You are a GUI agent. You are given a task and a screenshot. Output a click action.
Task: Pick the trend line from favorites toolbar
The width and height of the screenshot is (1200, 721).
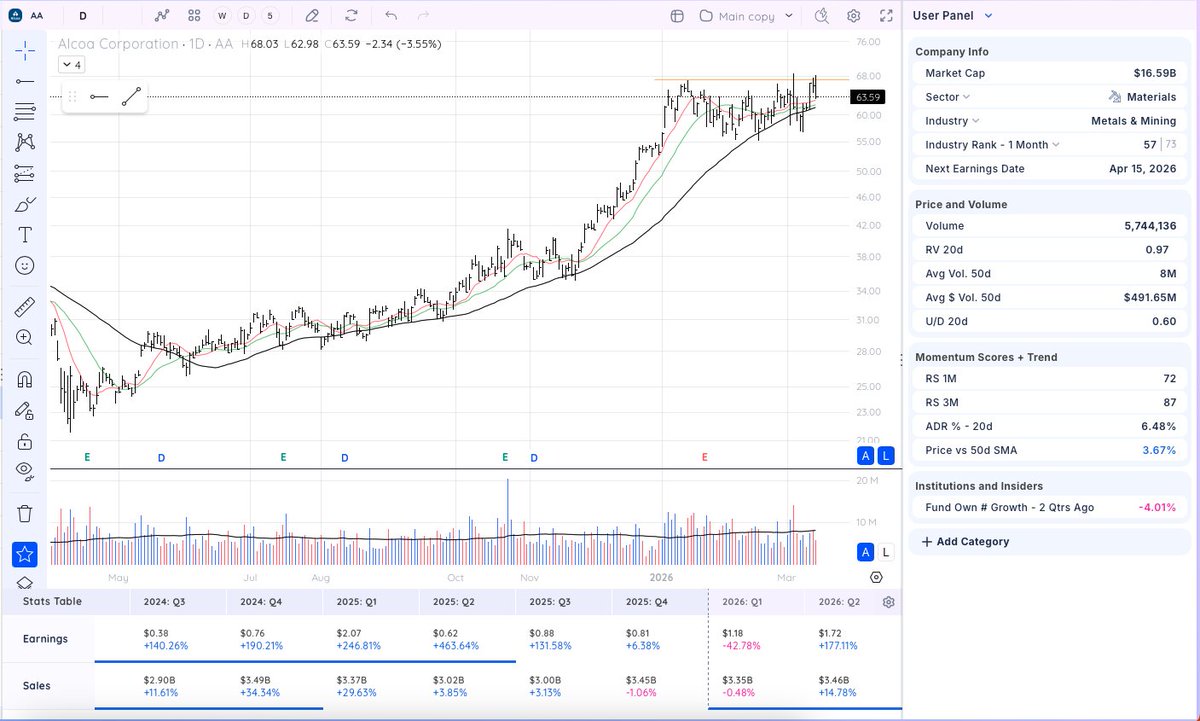(131, 97)
